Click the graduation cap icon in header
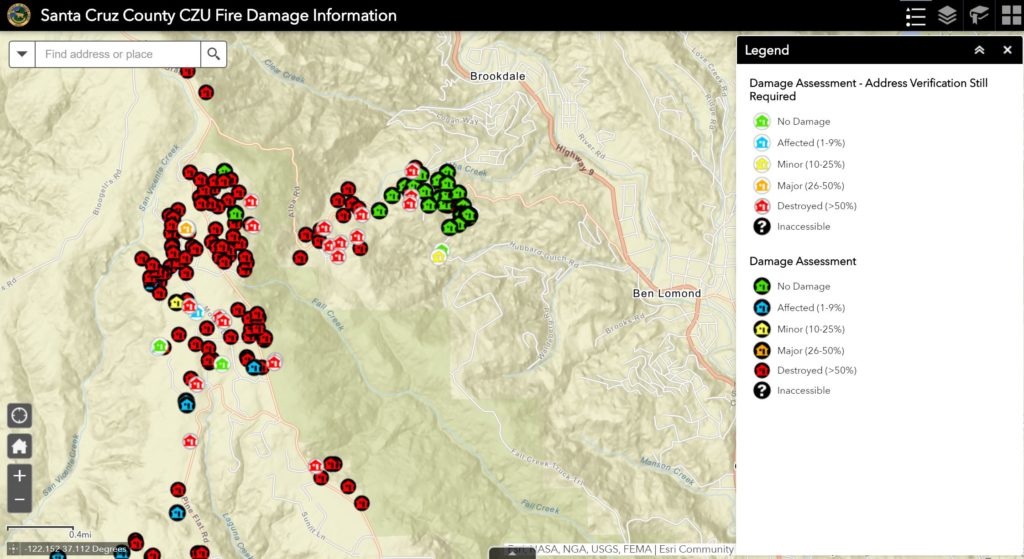The width and height of the screenshot is (1024, 559). (978, 15)
